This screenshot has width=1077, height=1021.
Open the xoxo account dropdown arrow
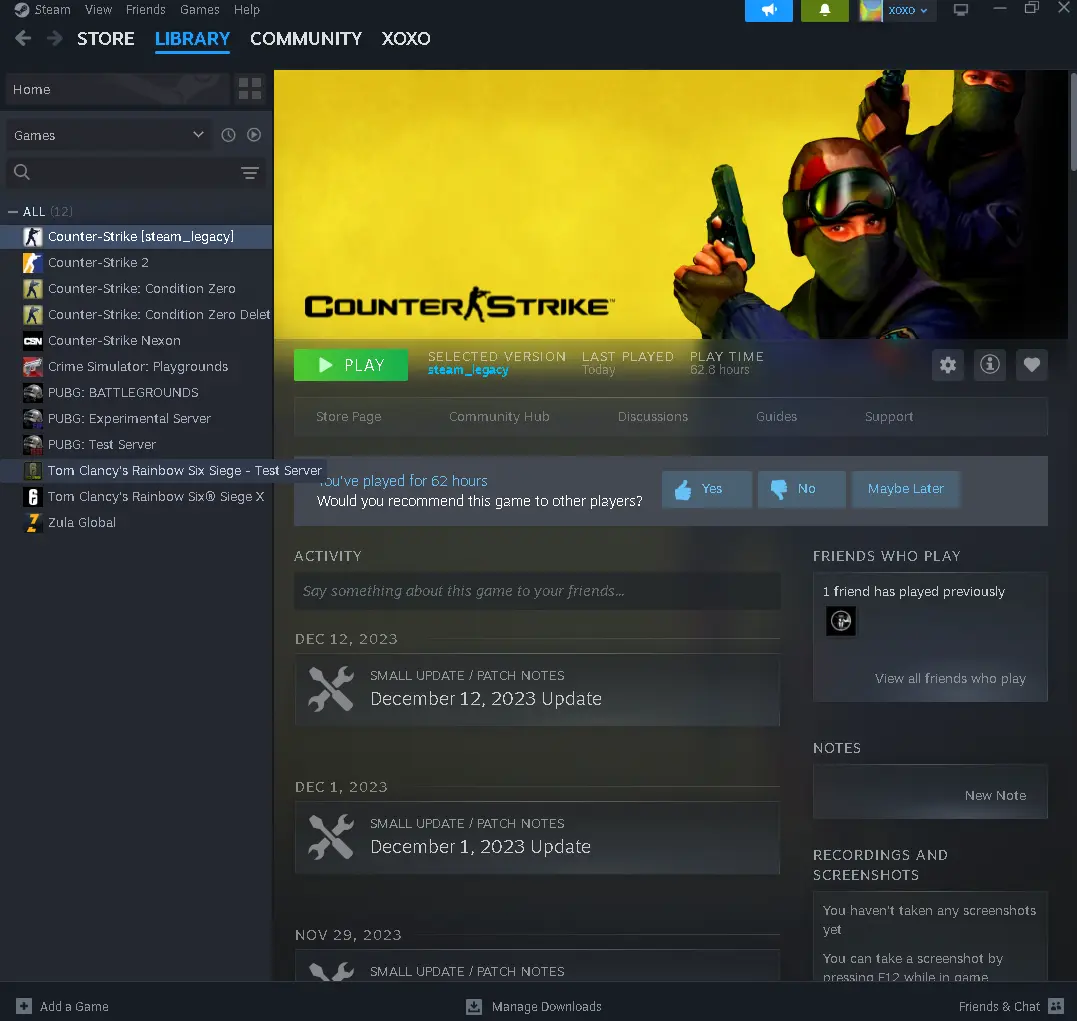pyautogui.click(x=924, y=10)
